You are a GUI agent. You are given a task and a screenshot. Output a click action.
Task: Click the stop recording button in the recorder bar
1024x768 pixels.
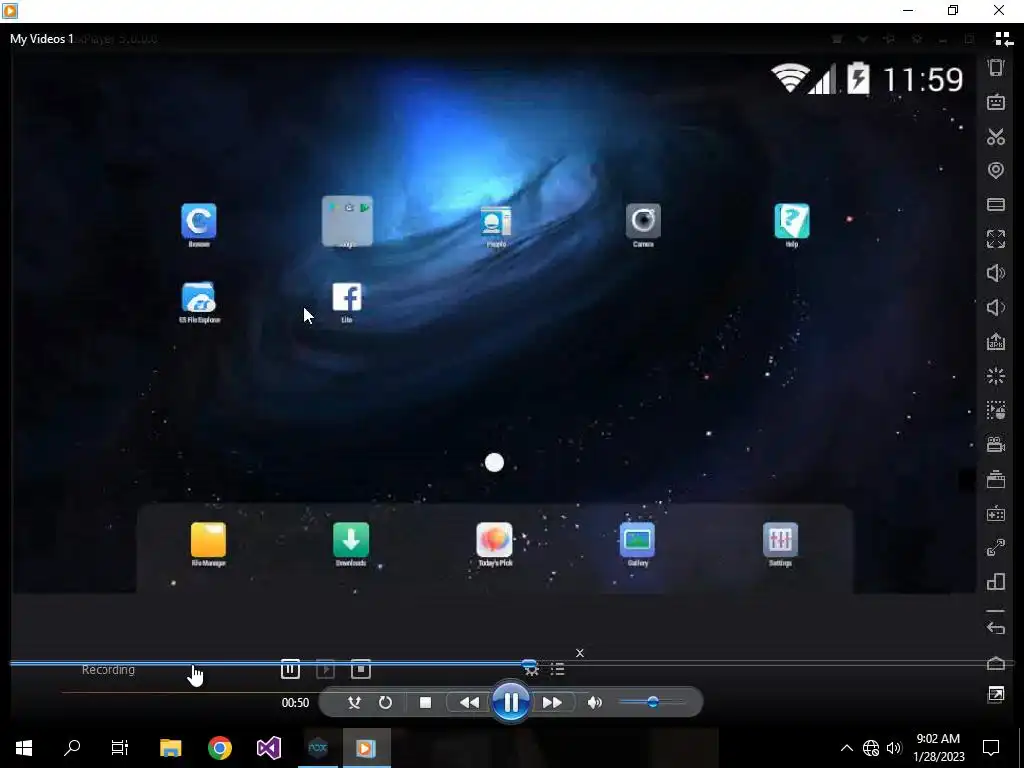coord(360,669)
